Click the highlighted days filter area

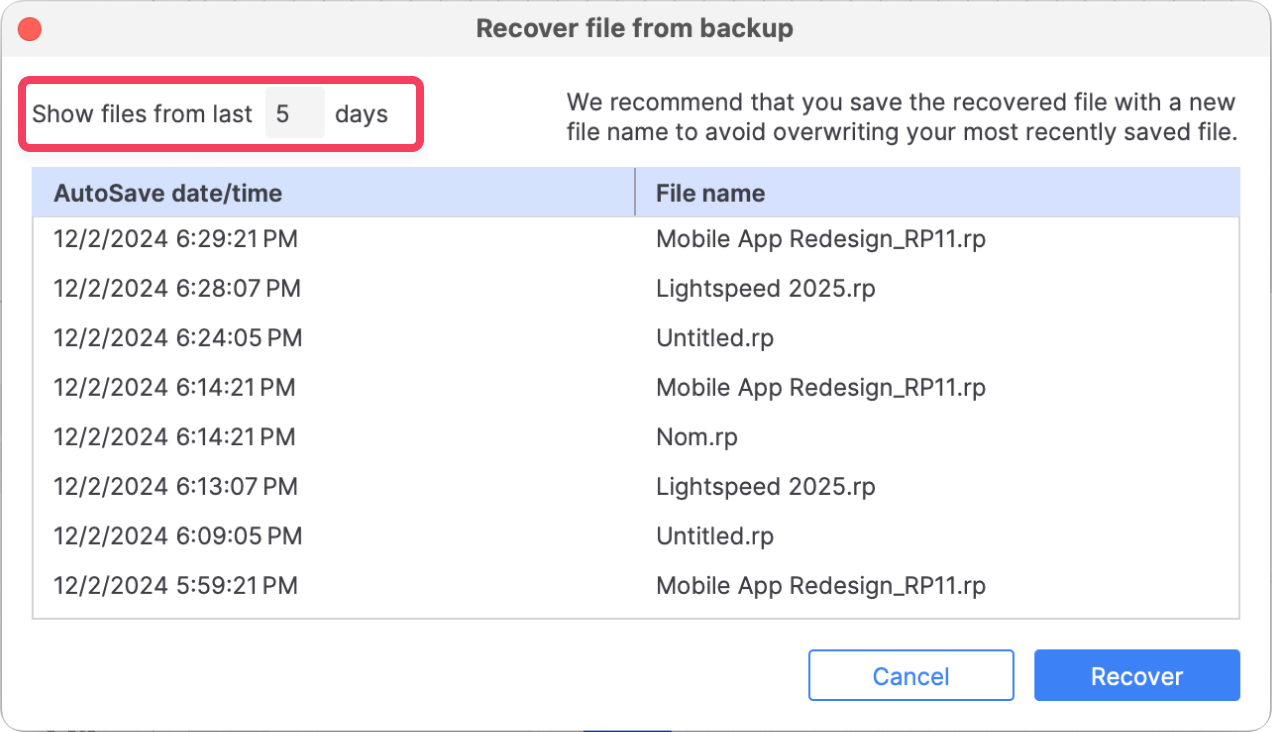coord(221,114)
